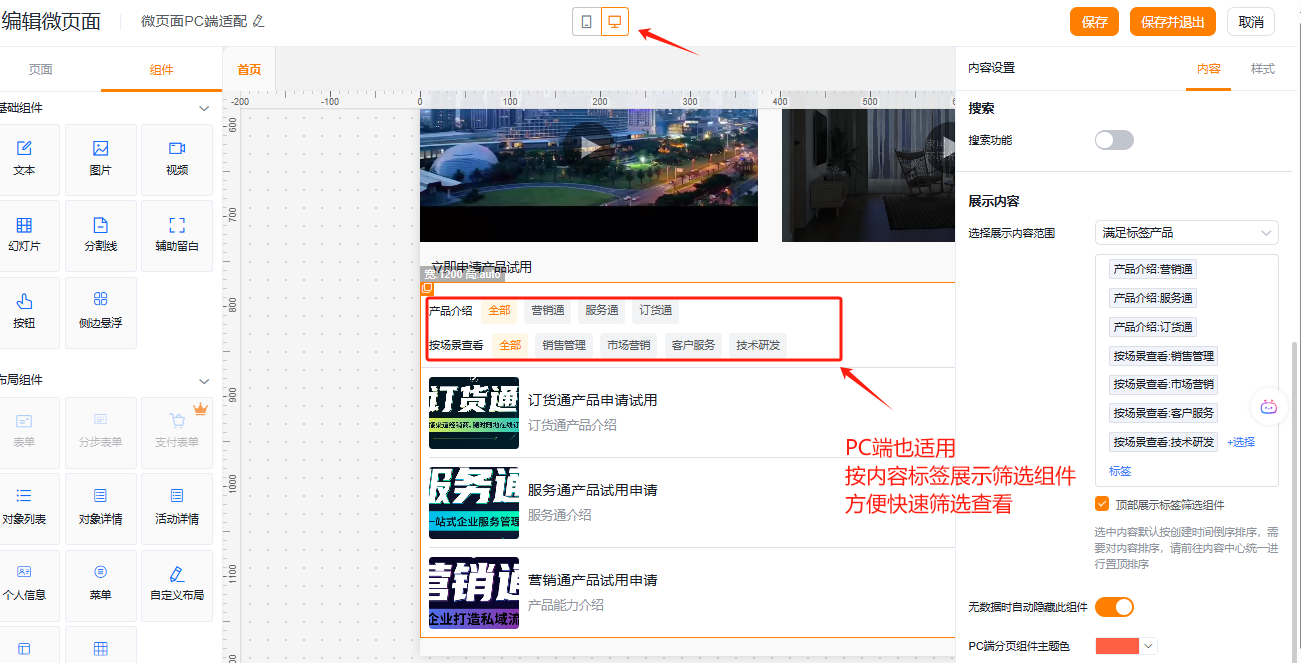Screen dimensions: 1301x663
Task: Select 全部 in 产品介绍 filter row
Action: click(x=499, y=311)
